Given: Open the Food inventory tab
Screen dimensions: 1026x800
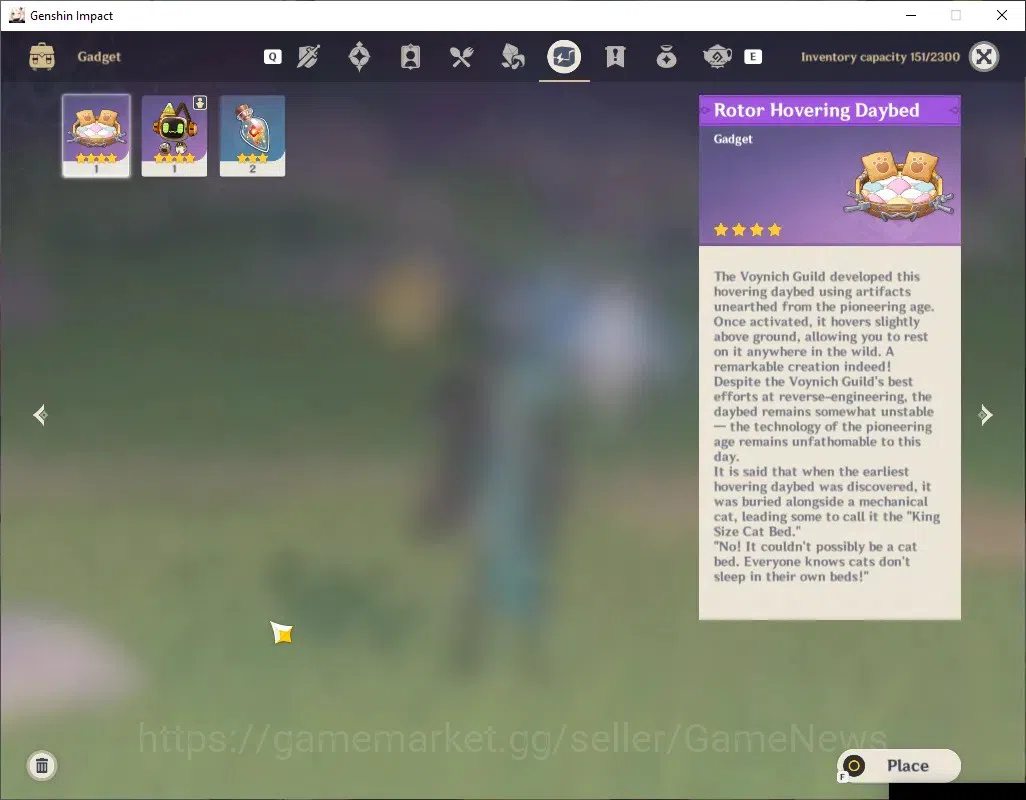Looking at the screenshot, I should coord(461,57).
